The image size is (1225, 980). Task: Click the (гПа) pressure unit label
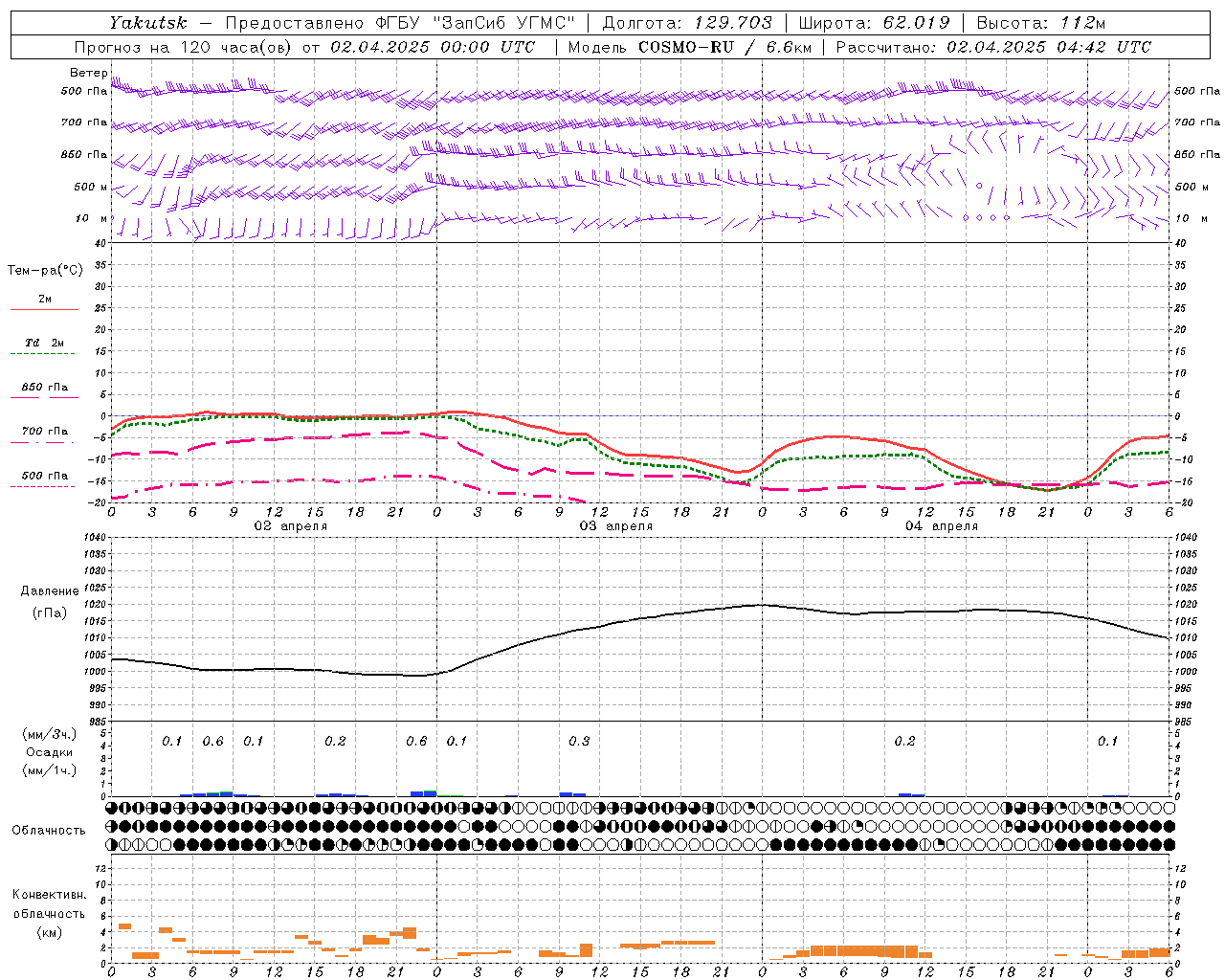(50, 613)
